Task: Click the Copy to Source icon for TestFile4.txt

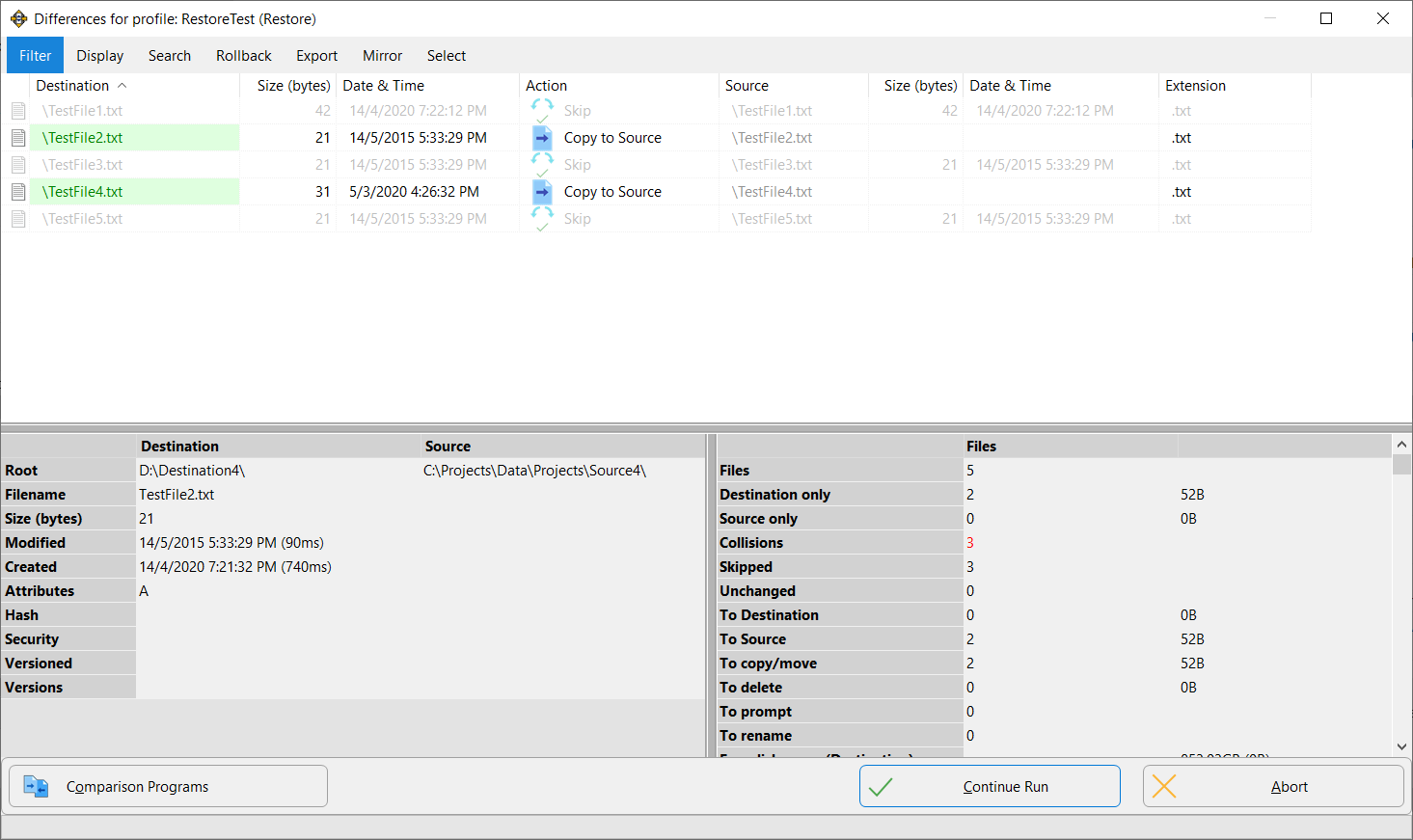Action: coord(543,192)
